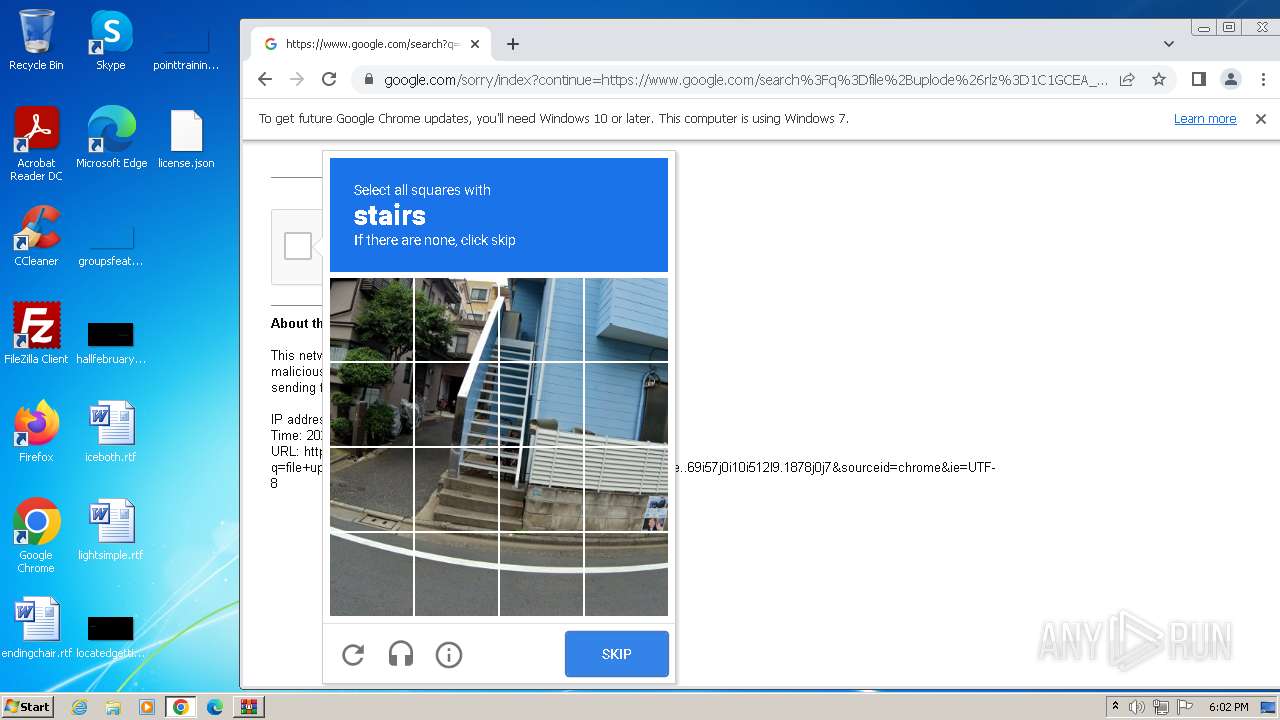Open CCleaner desktop shortcut

pos(36,237)
